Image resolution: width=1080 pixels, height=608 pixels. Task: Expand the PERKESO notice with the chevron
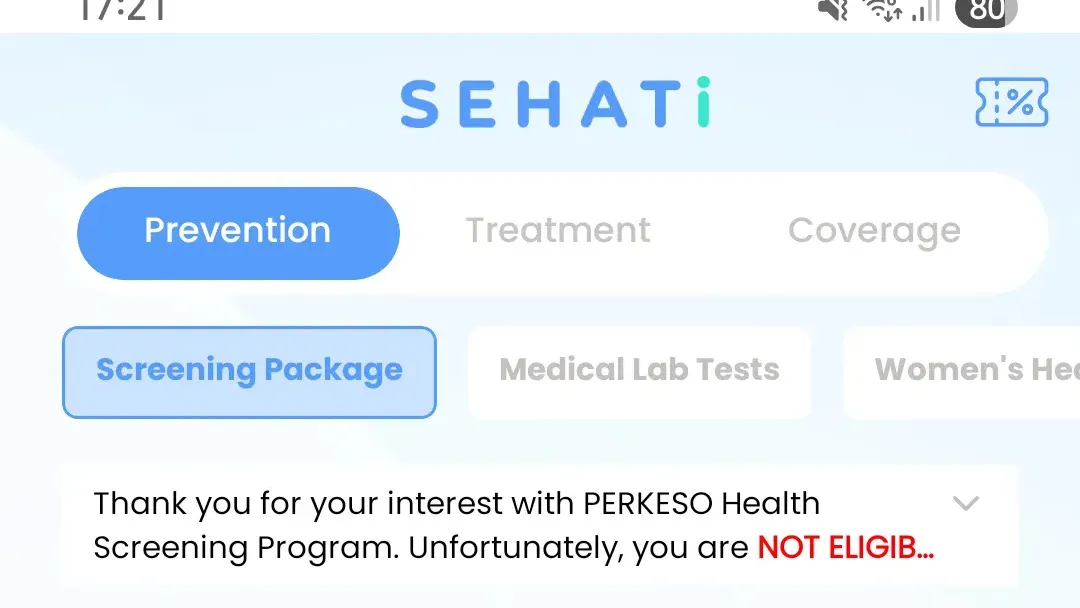(x=965, y=504)
